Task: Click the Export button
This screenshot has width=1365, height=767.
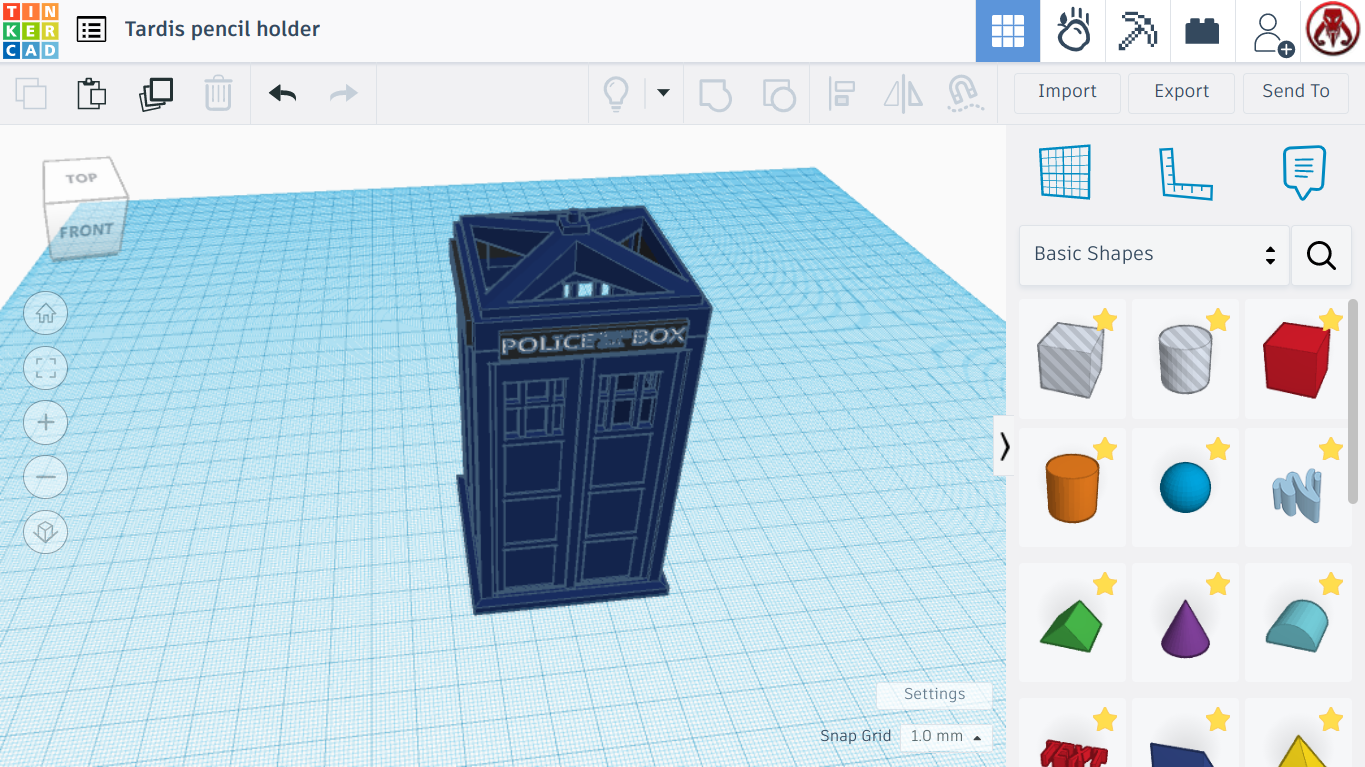Action: pos(1182,93)
